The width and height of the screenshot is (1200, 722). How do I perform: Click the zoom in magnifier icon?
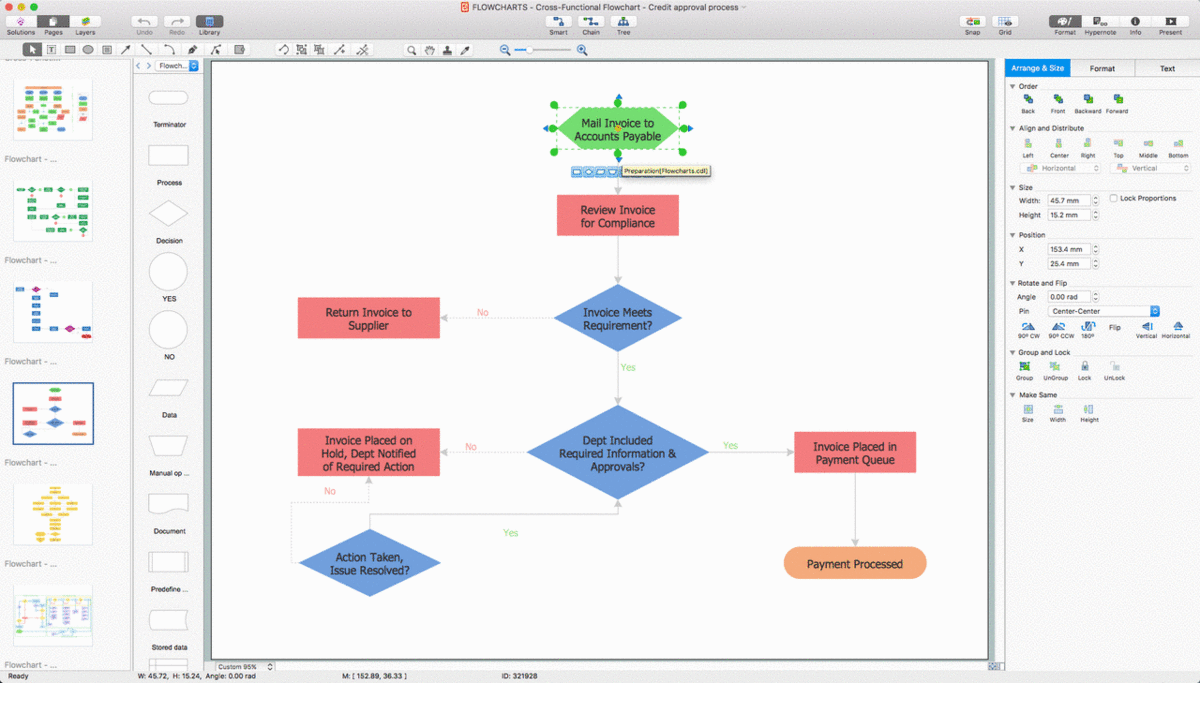click(582, 50)
